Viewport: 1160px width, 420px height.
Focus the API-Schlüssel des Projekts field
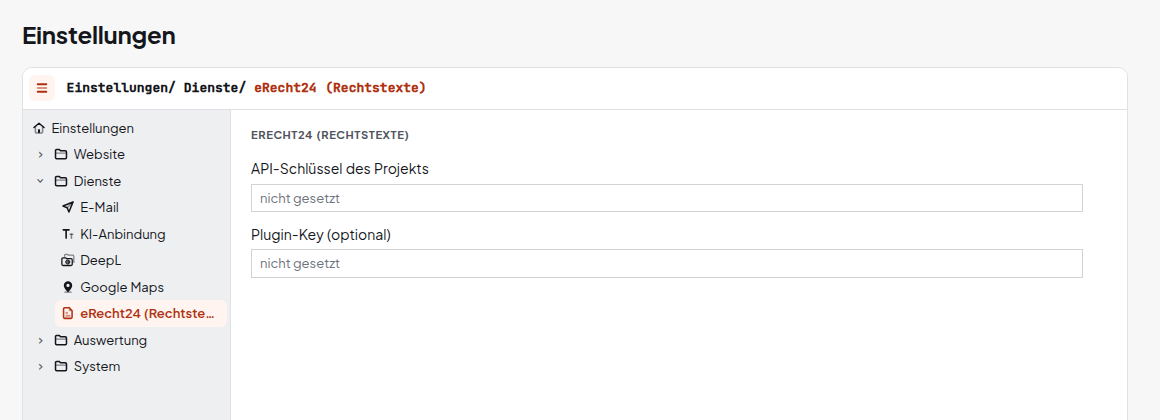click(x=667, y=198)
